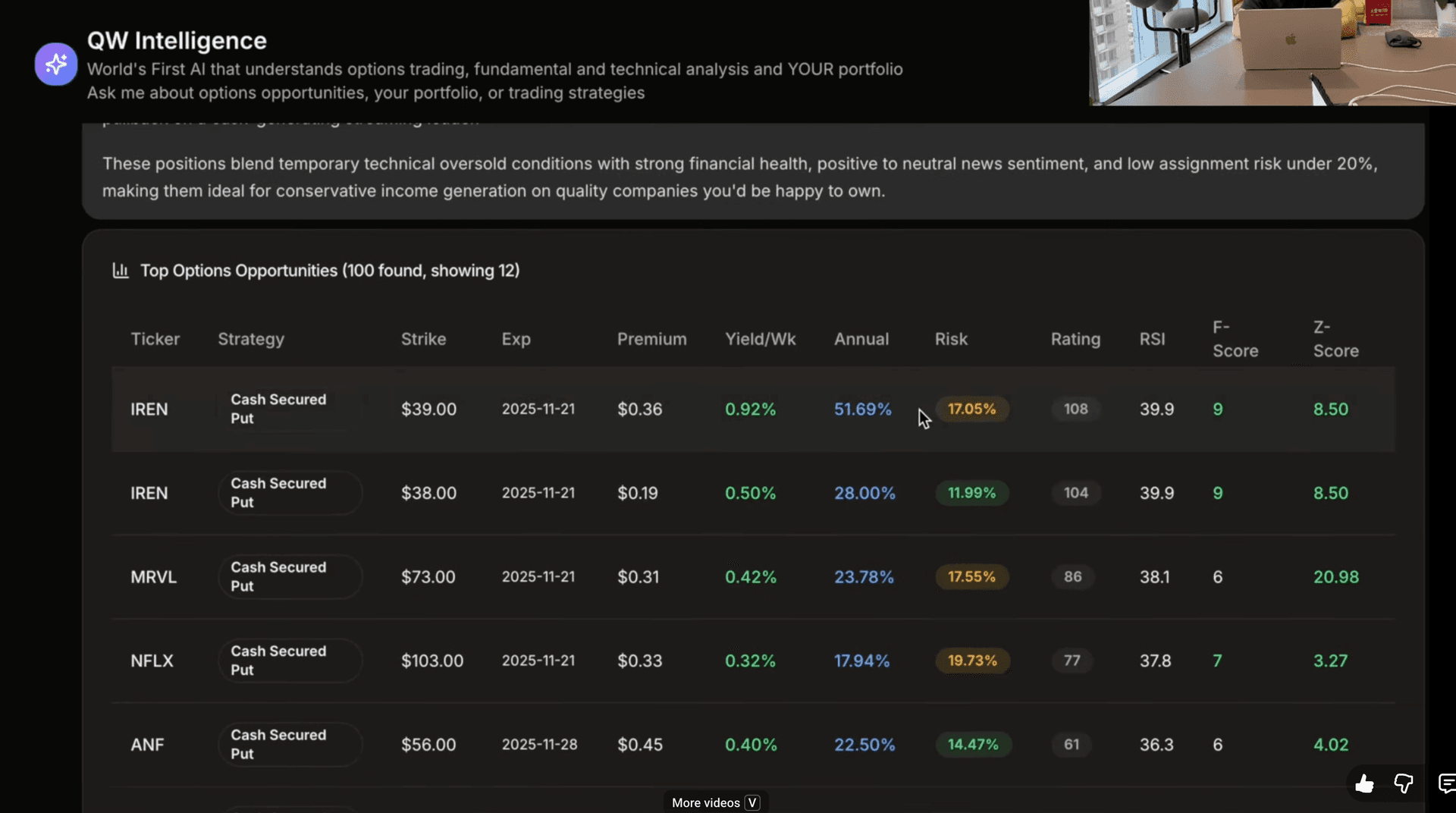1456x813 pixels.
Task: Sort by the Annual column header
Action: 861,339
